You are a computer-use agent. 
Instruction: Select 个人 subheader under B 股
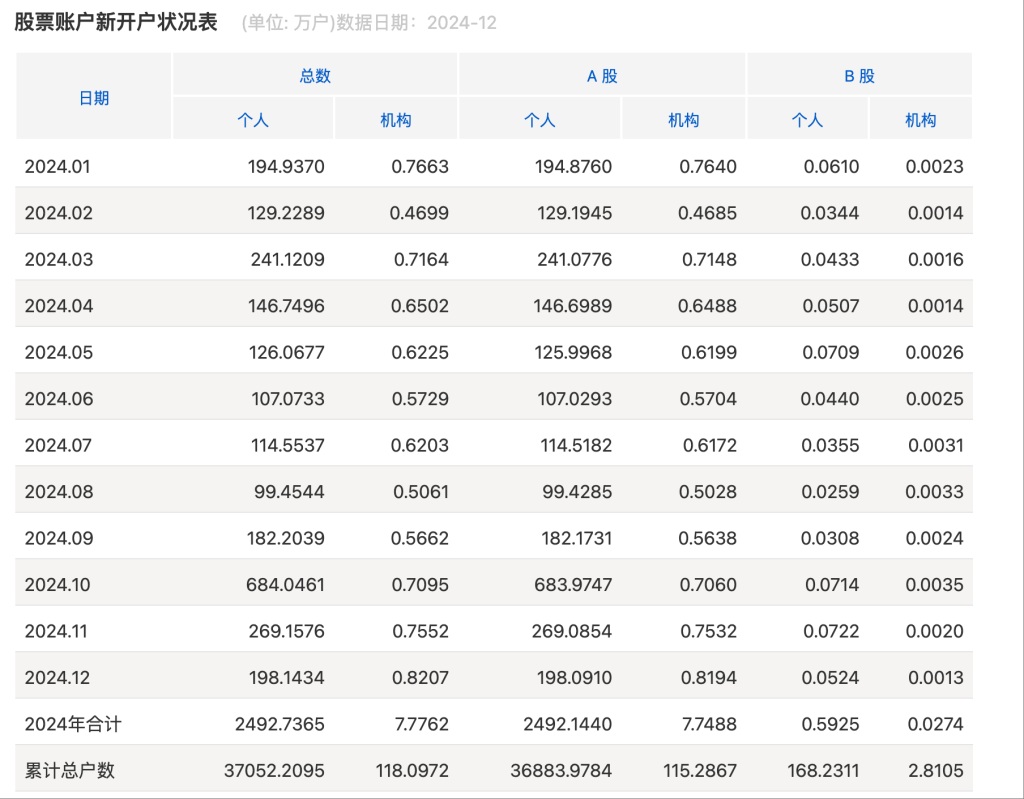click(x=807, y=120)
